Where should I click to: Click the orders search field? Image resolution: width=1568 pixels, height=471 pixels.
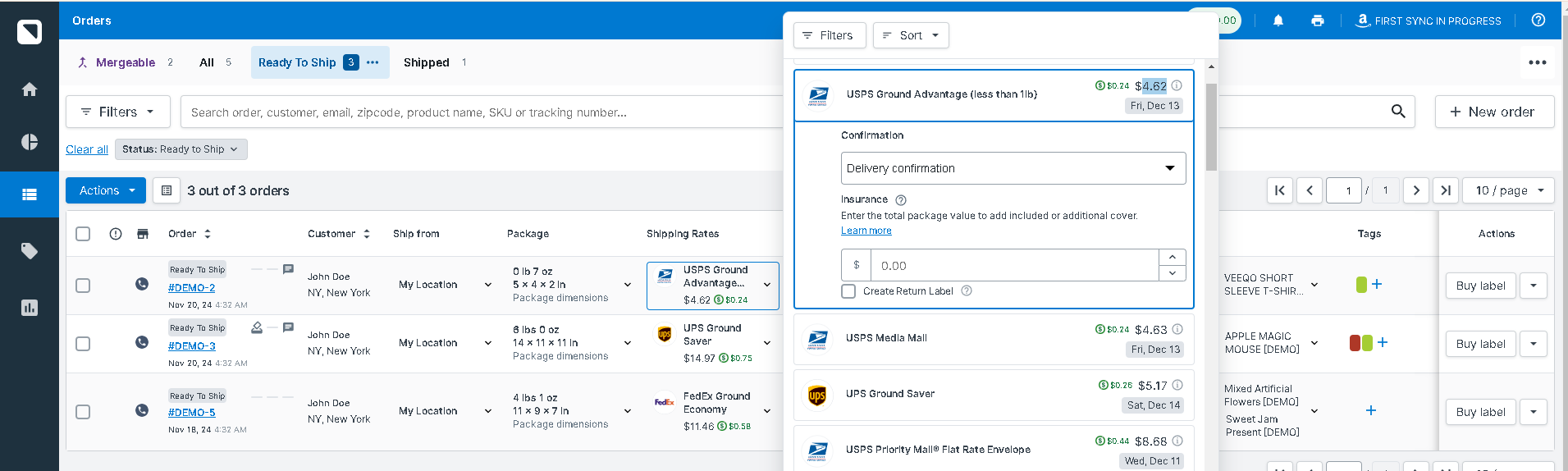point(482,112)
